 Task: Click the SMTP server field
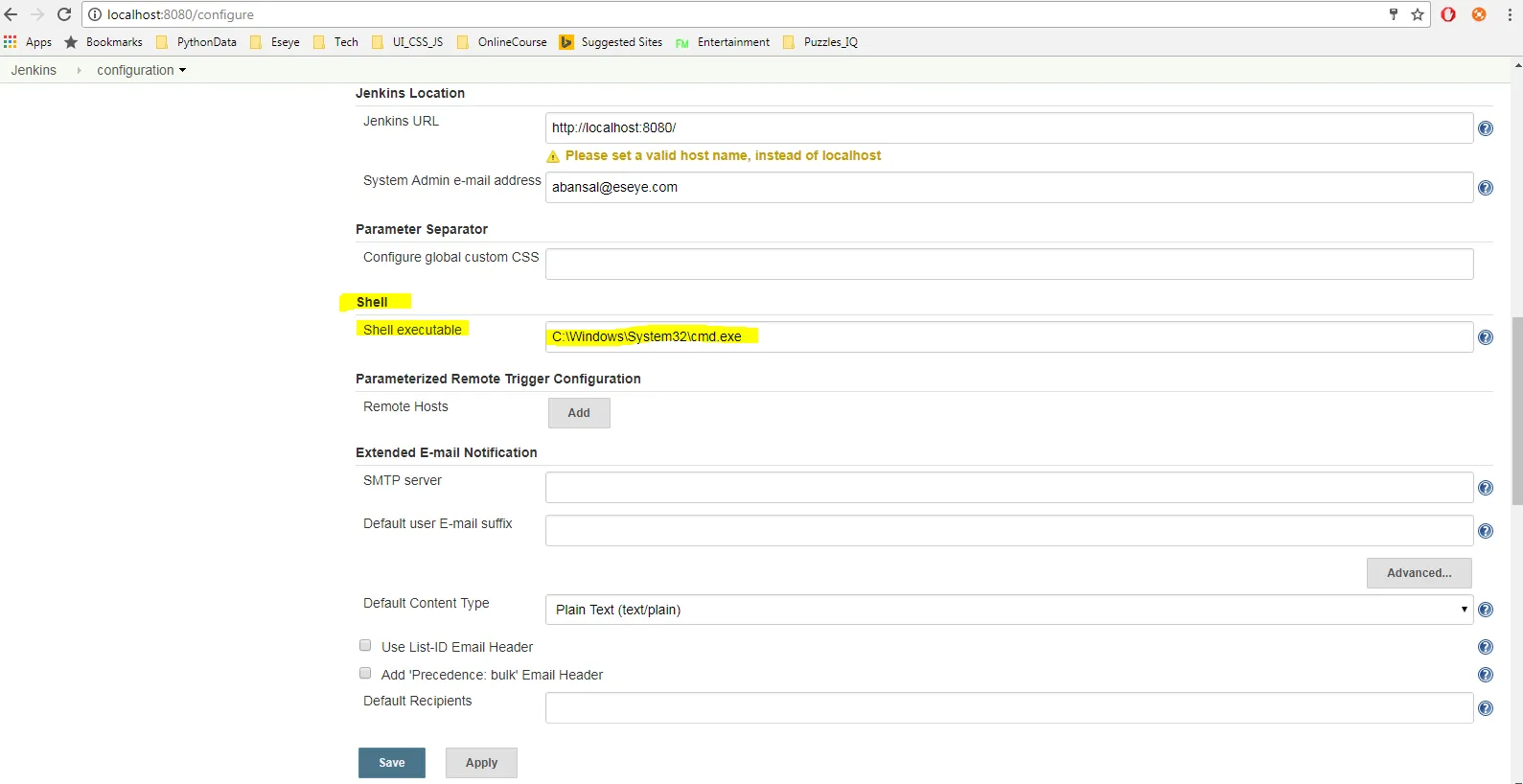(1009, 488)
